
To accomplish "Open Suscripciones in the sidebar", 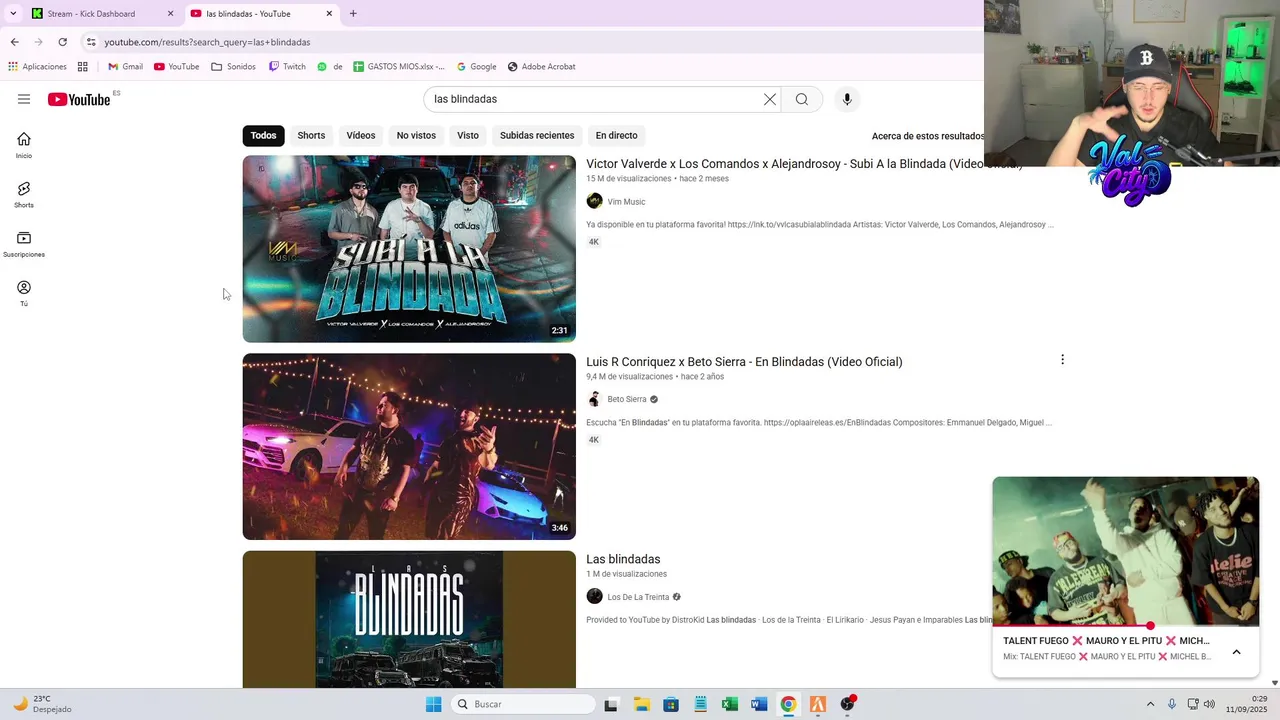I will click(x=24, y=244).
